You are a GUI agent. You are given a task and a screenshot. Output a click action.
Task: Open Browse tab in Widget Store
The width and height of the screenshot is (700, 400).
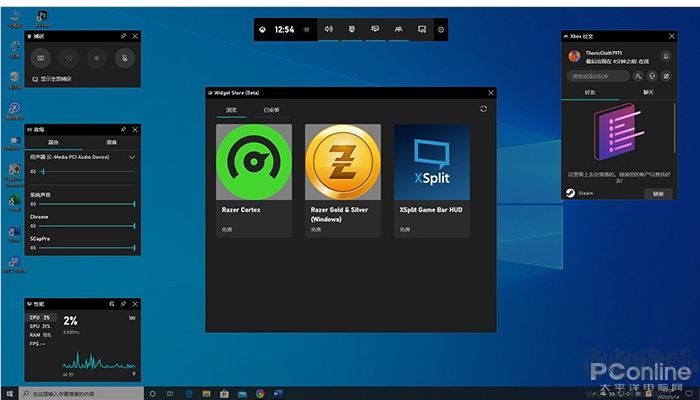coord(231,110)
